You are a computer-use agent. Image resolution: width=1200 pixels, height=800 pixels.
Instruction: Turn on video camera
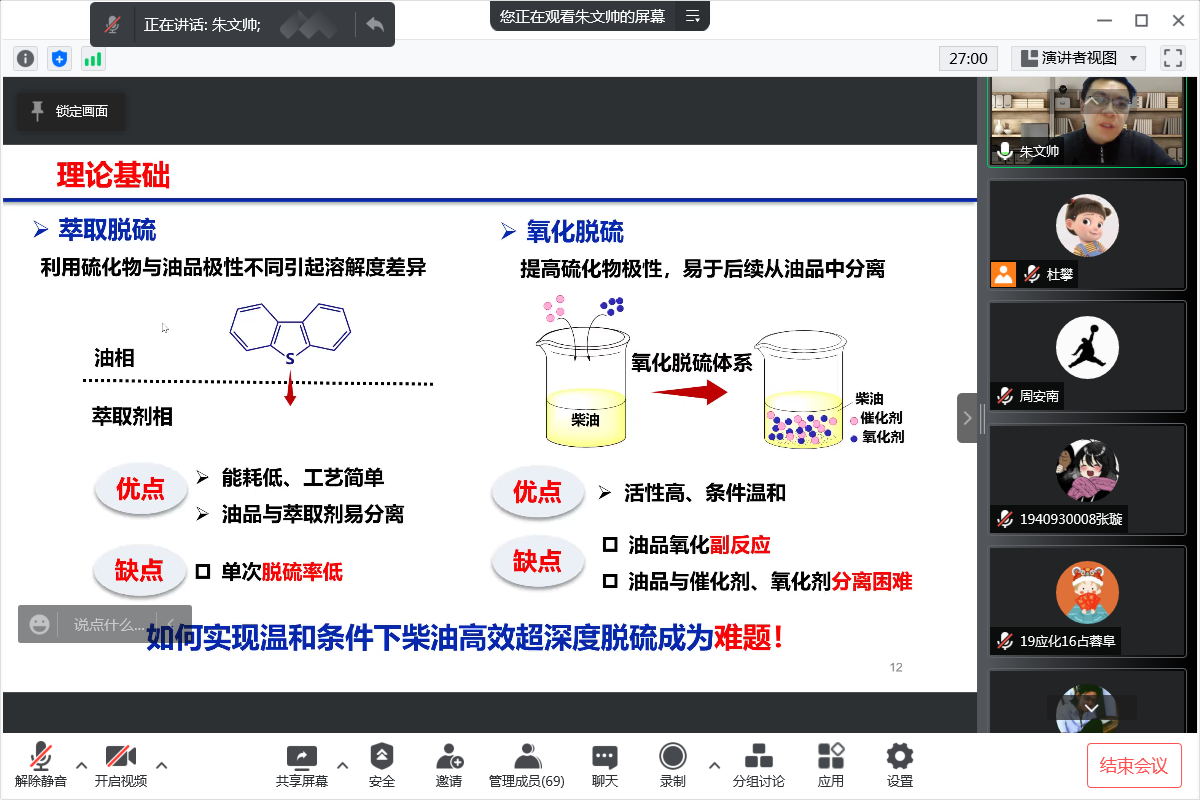[120, 765]
